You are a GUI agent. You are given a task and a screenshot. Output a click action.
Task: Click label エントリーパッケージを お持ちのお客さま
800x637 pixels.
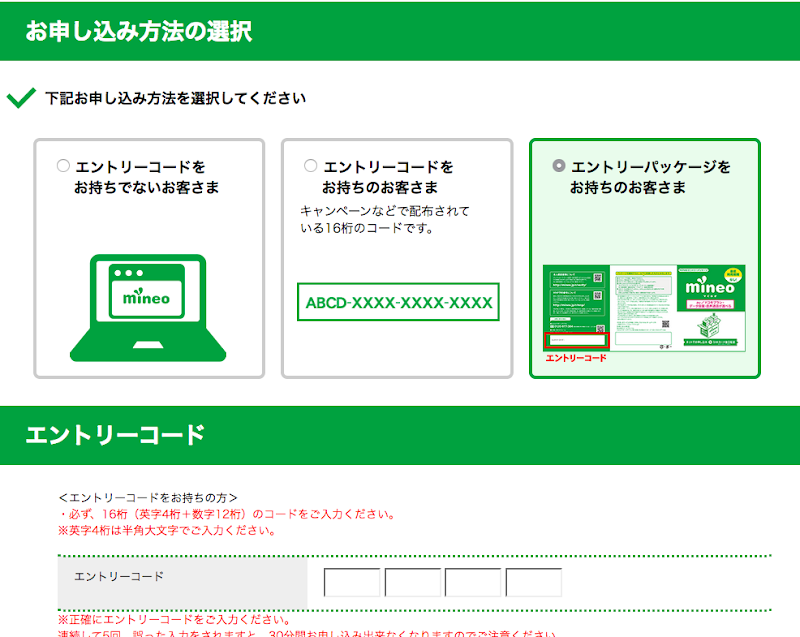pyautogui.click(x=651, y=177)
